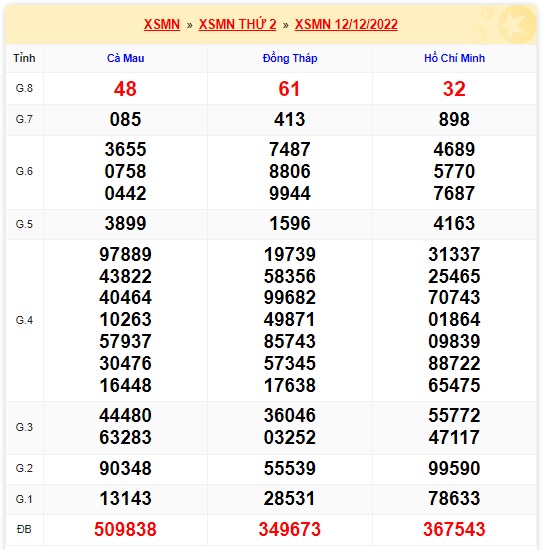Click G.6 result 7487
The width and height of the screenshot is (548, 550).
pyautogui.click(x=290, y=149)
